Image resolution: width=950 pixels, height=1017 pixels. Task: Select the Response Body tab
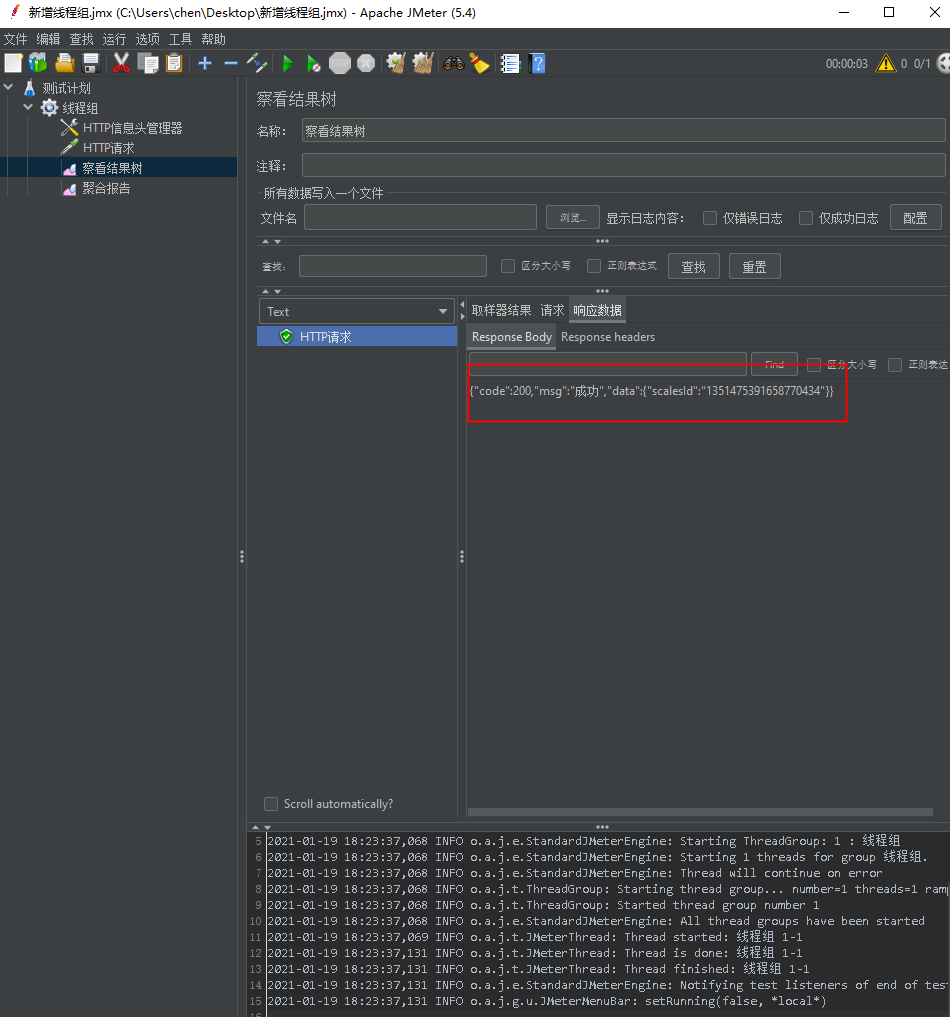[512, 337]
